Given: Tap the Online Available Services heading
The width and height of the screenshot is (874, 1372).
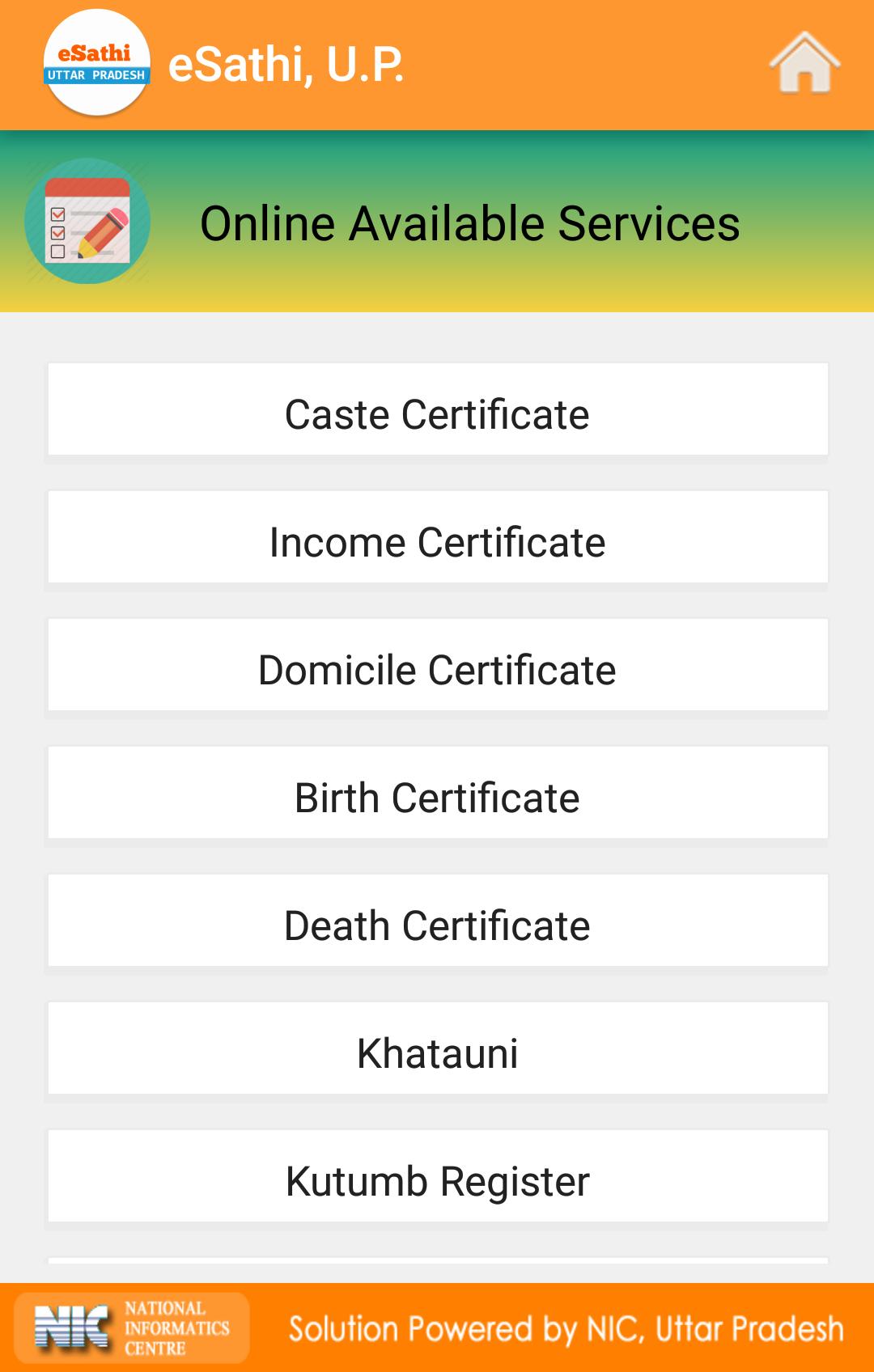Looking at the screenshot, I should coord(469,223).
